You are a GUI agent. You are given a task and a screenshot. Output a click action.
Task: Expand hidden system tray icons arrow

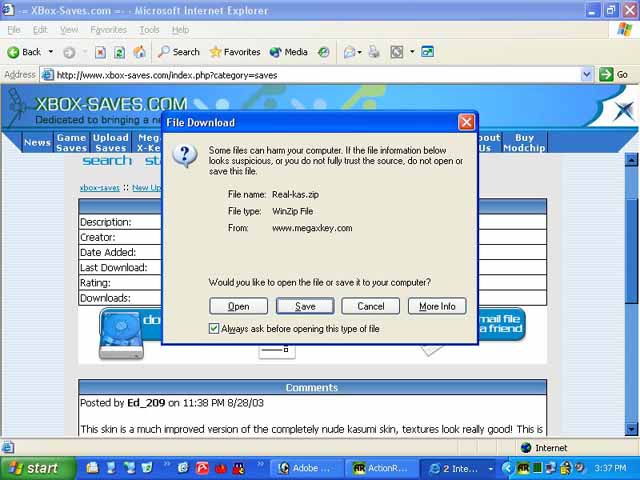click(x=507, y=468)
